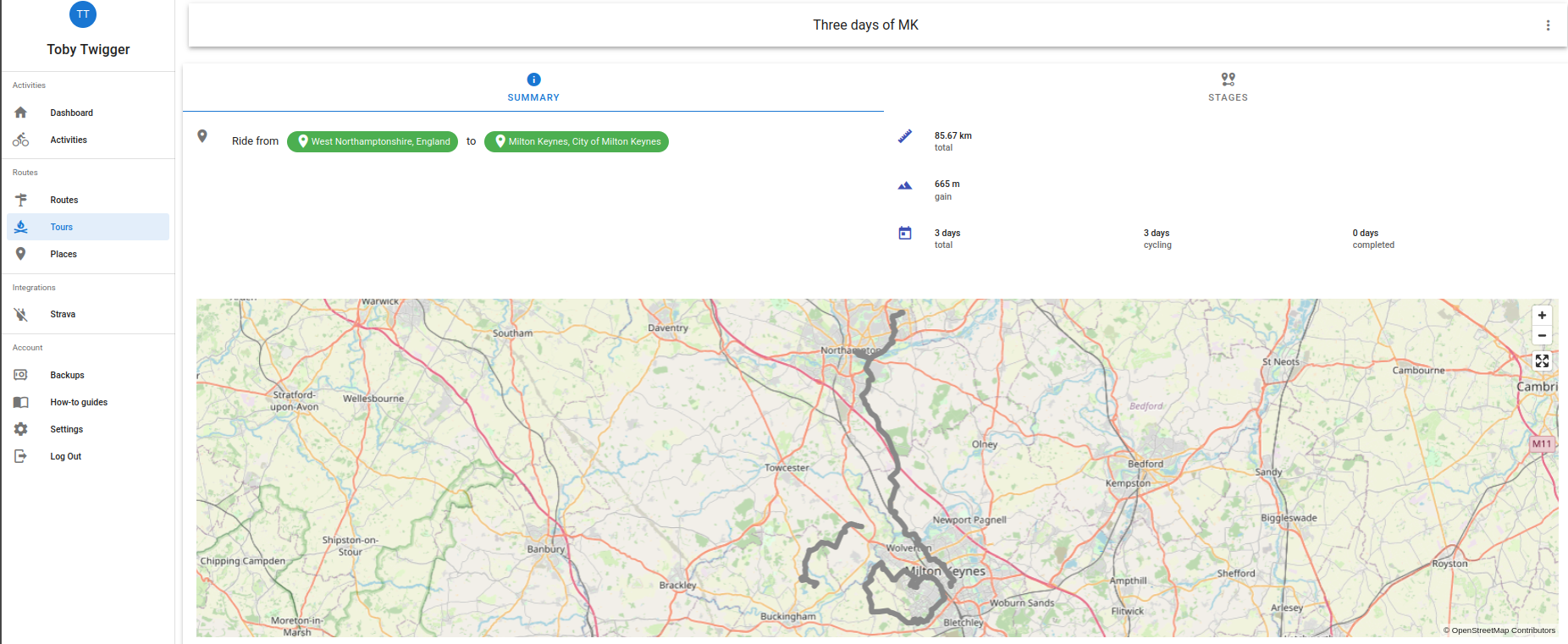Click the Places pin icon

point(21,254)
